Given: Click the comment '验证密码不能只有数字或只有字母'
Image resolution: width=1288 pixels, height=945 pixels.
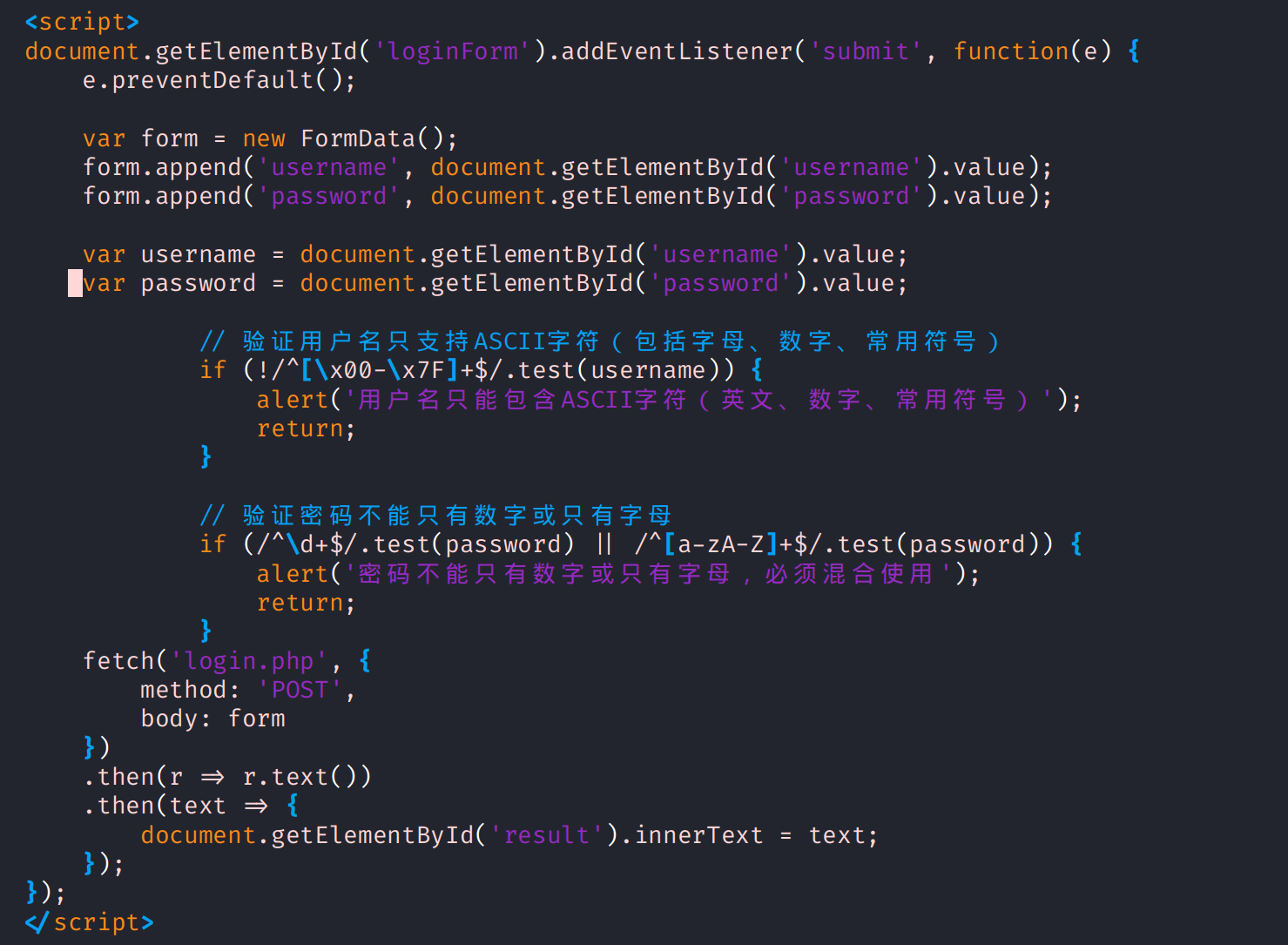Looking at the screenshot, I should [435, 516].
